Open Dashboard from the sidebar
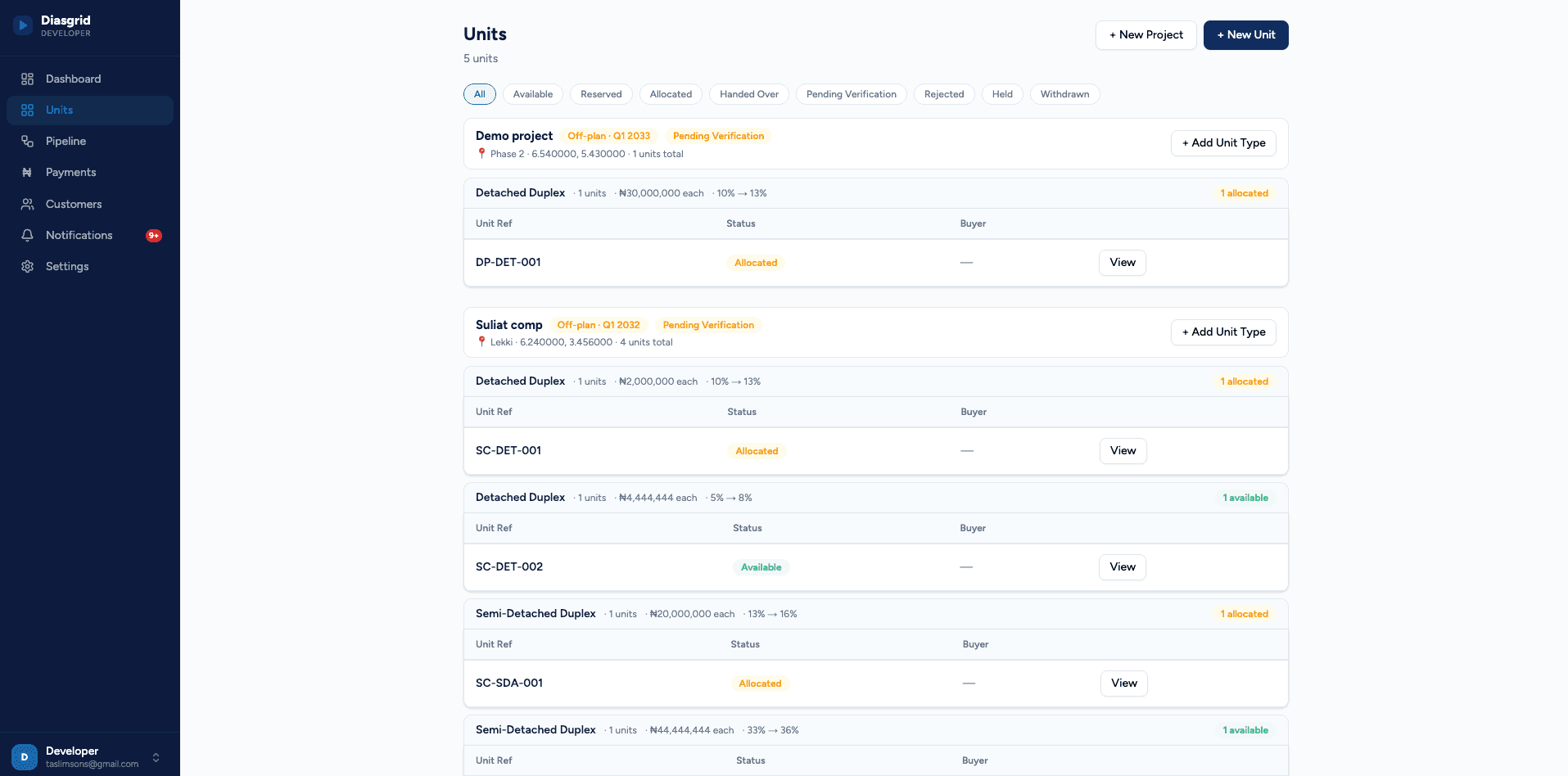Image resolution: width=1568 pixels, height=776 pixels. tap(90, 79)
